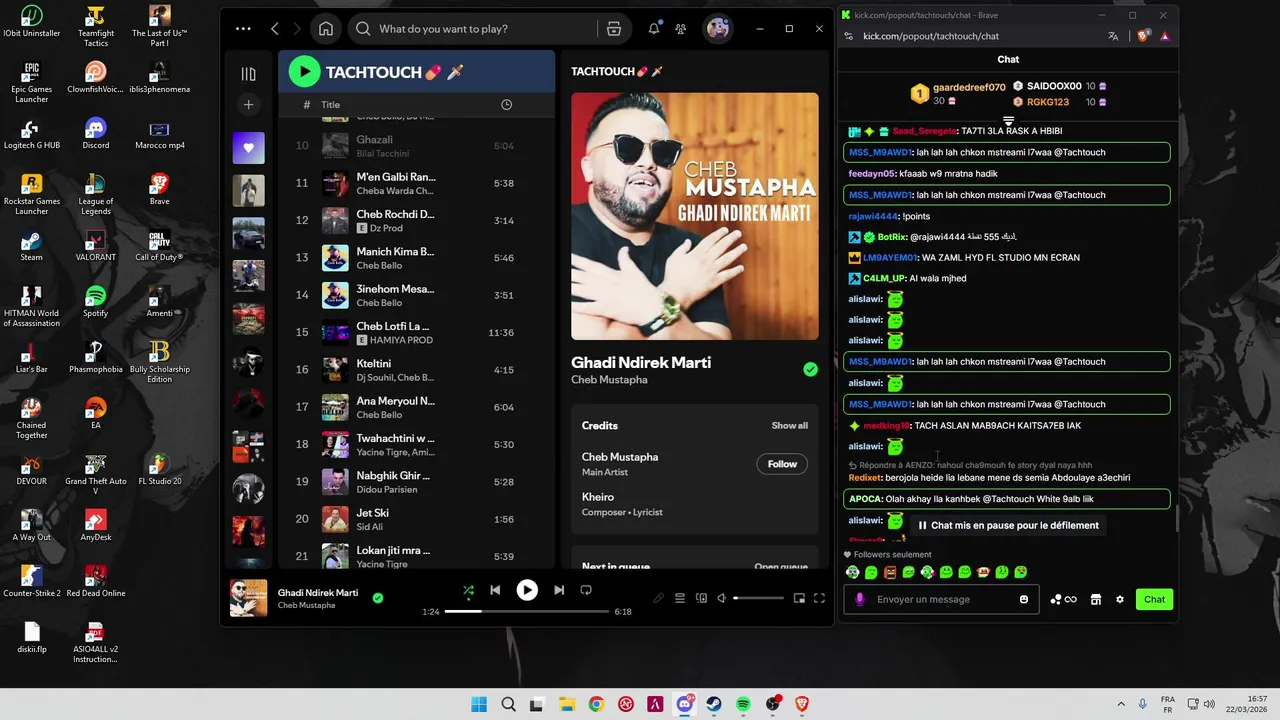Screen dimensions: 1280x720
Task: Toggle saved checkmark in bottom player bar
Action: tap(378, 598)
